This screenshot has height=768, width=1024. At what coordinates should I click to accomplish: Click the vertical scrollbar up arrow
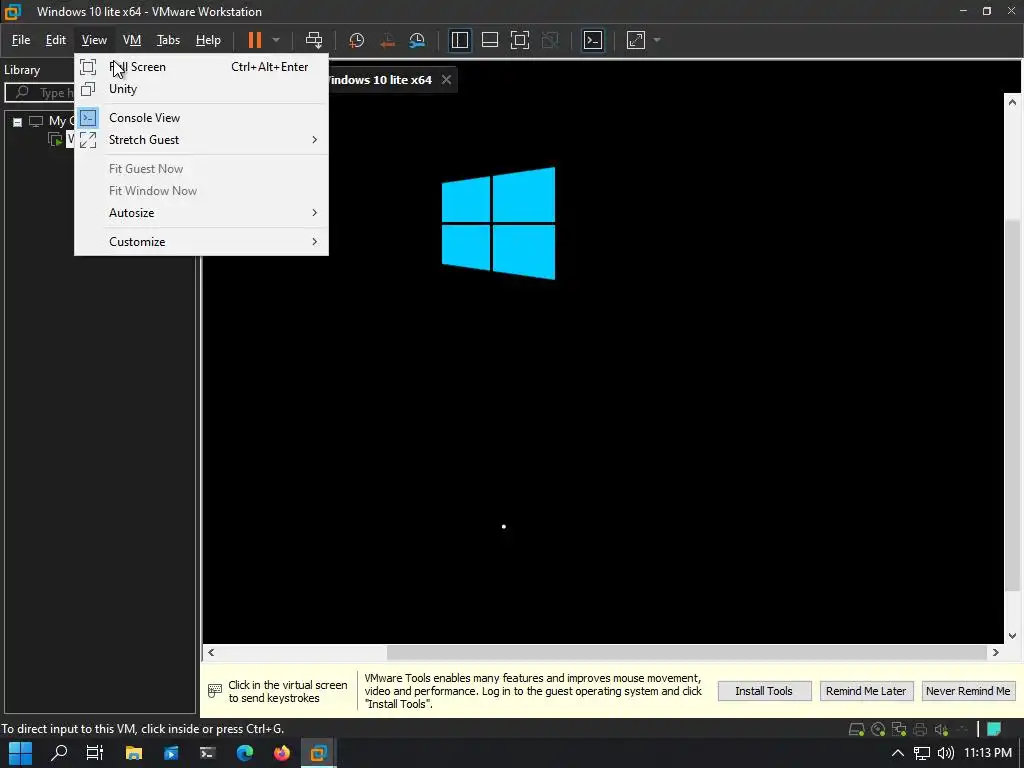click(1012, 102)
